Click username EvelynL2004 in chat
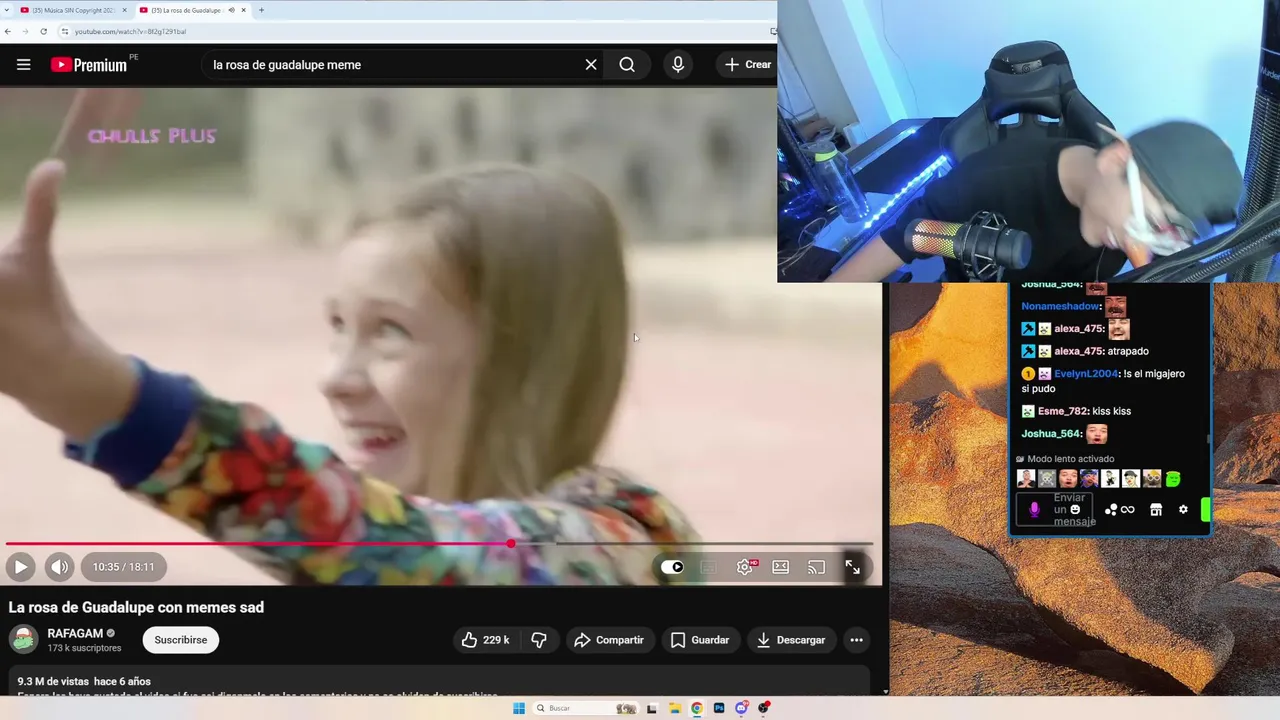Image resolution: width=1280 pixels, height=720 pixels. pos(1086,374)
